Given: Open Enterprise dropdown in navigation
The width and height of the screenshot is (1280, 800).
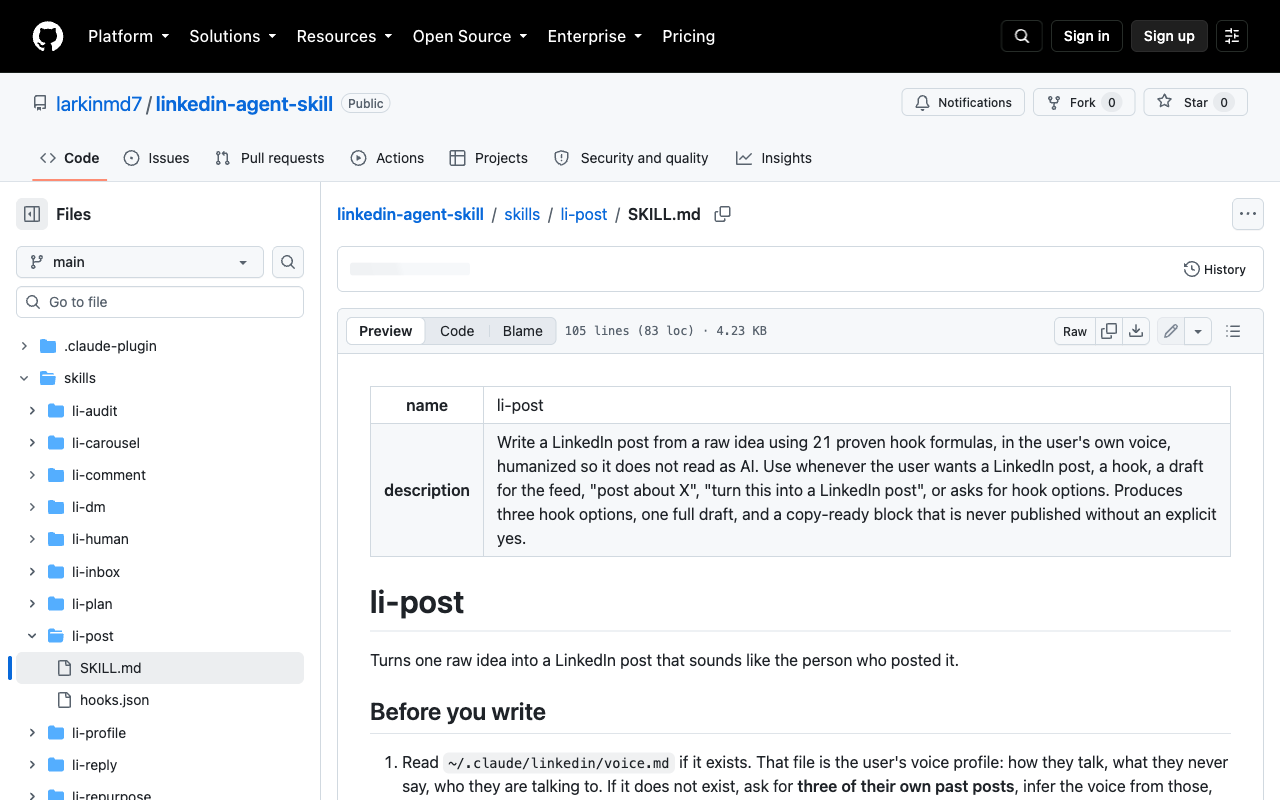Looking at the screenshot, I should (x=594, y=36).
